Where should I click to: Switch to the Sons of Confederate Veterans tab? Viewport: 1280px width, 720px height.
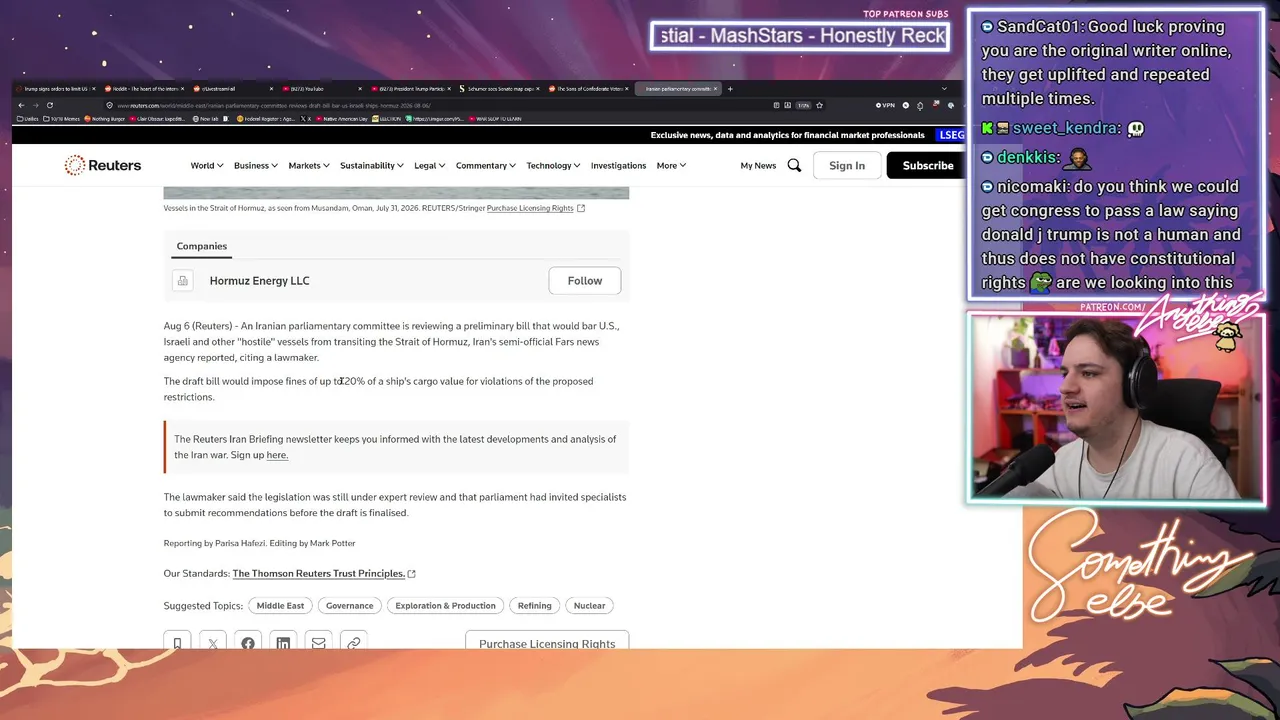coord(588,89)
